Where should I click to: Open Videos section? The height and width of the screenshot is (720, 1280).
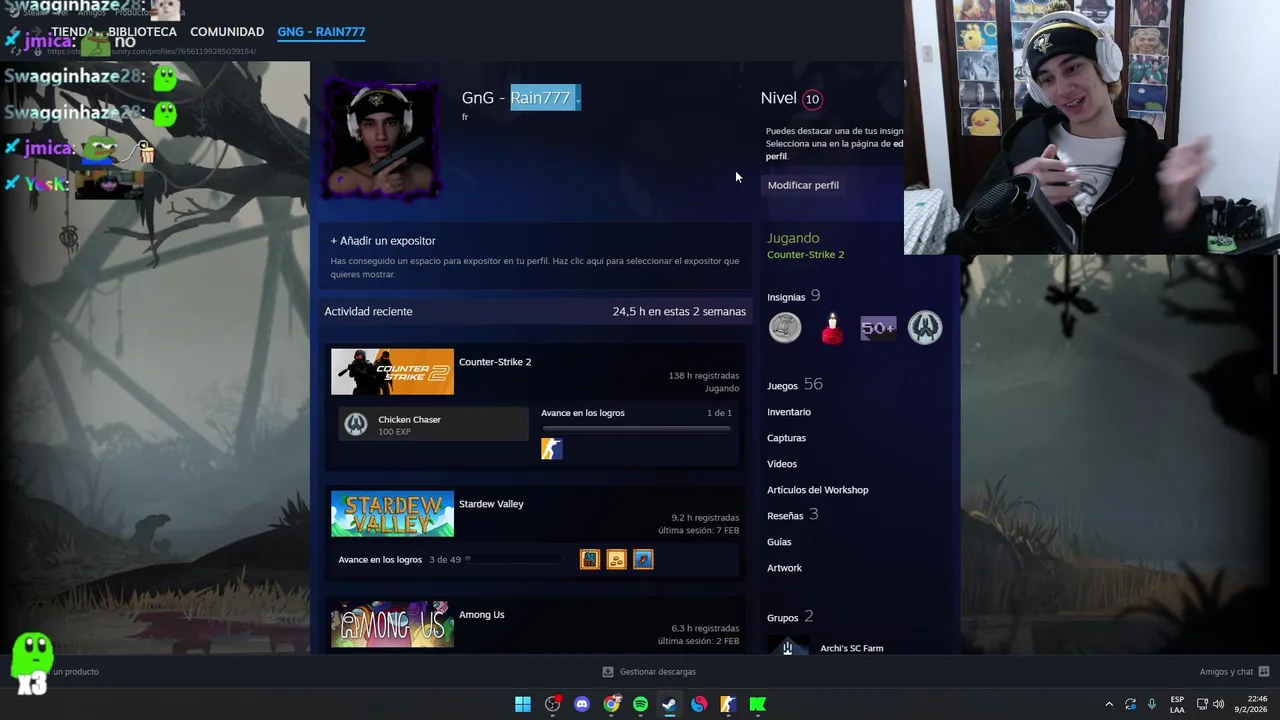pos(782,464)
